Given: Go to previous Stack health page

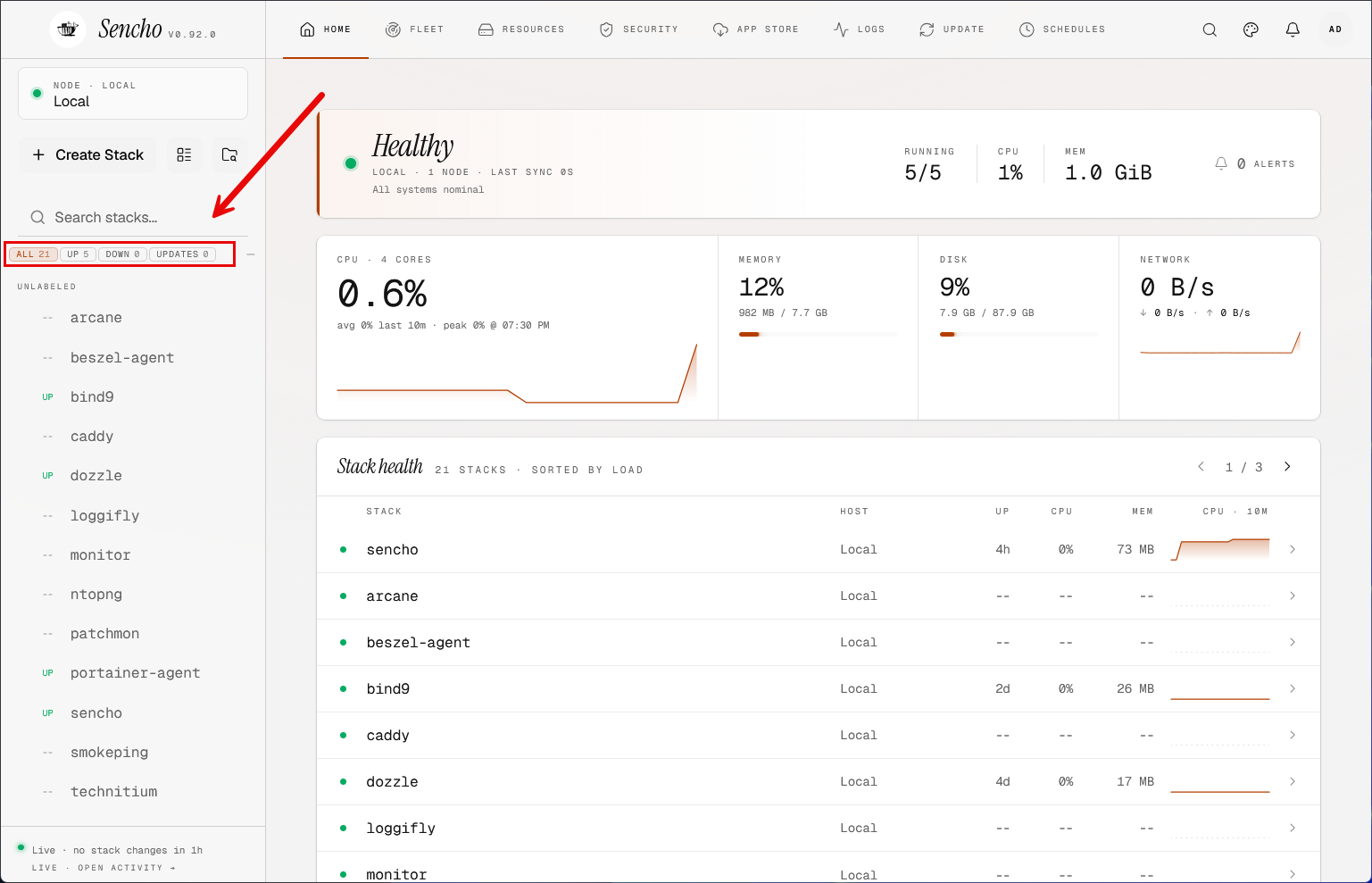Looking at the screenshot, I should 1202,467.
